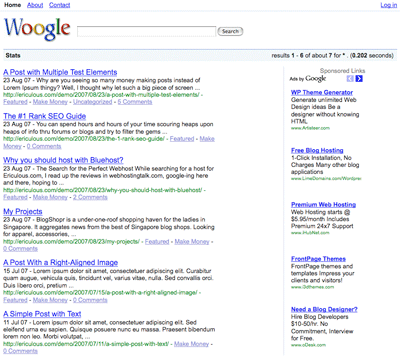Click the Woogle logo
This screenshot has width=400, height=360.
coord(37,29)
